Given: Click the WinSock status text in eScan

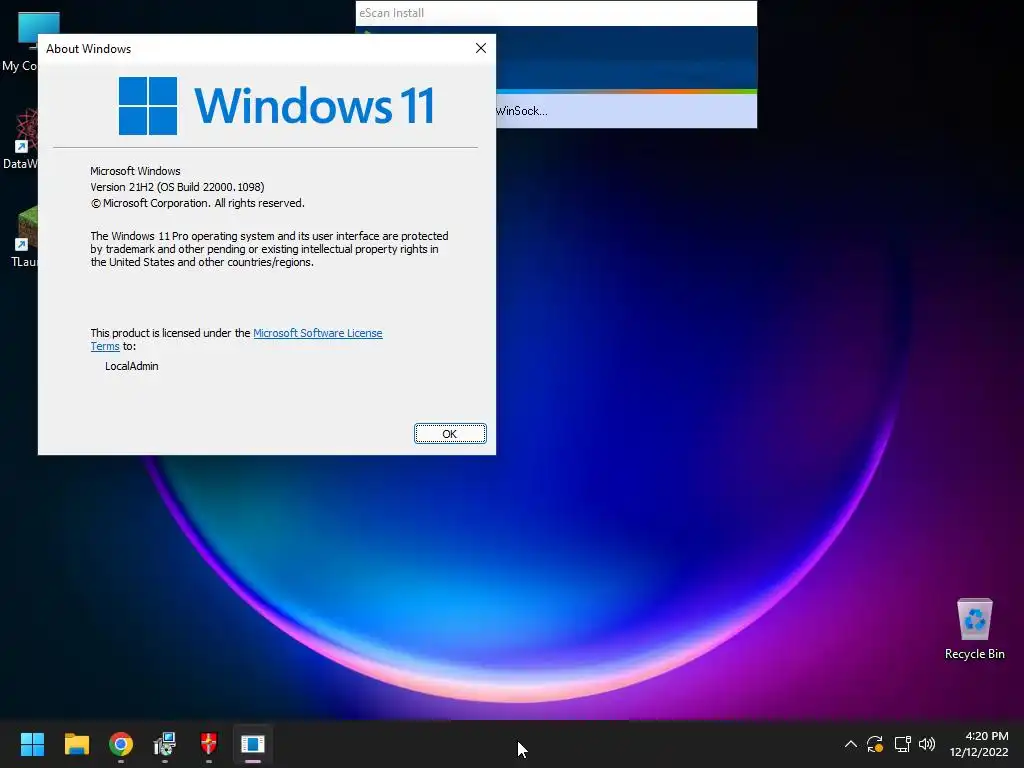Looking at the screenshot, I should tap(522, 111).
